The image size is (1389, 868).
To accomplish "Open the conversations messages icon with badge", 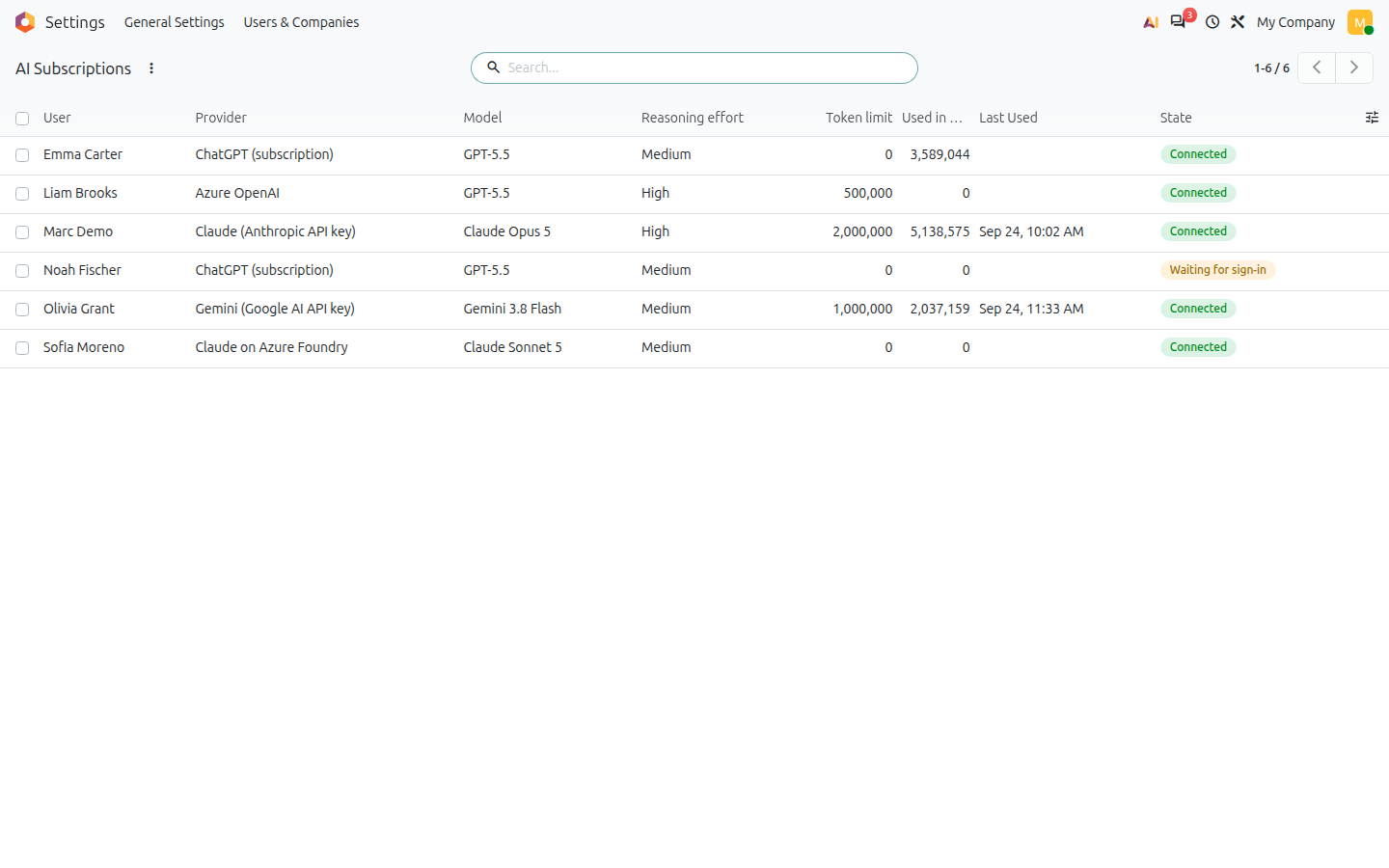I will pyautogui.click(x=1179, y=21).
